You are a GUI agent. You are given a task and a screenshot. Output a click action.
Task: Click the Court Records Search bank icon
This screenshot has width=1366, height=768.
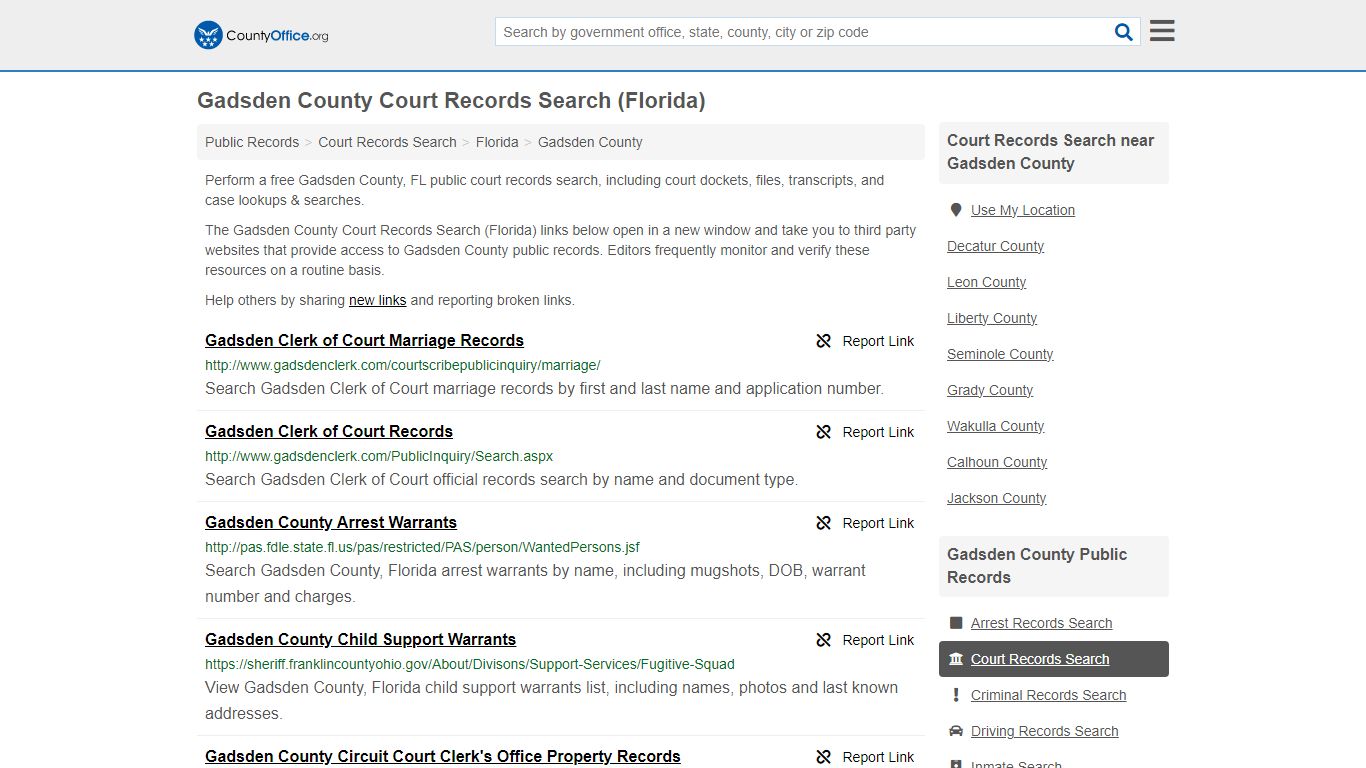(956, 658)
